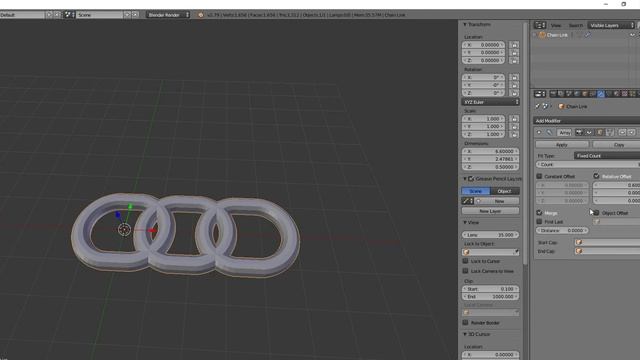640x360 pixels.
Task: Click the Lens 35.000 value field
Action: coord(491,235)
